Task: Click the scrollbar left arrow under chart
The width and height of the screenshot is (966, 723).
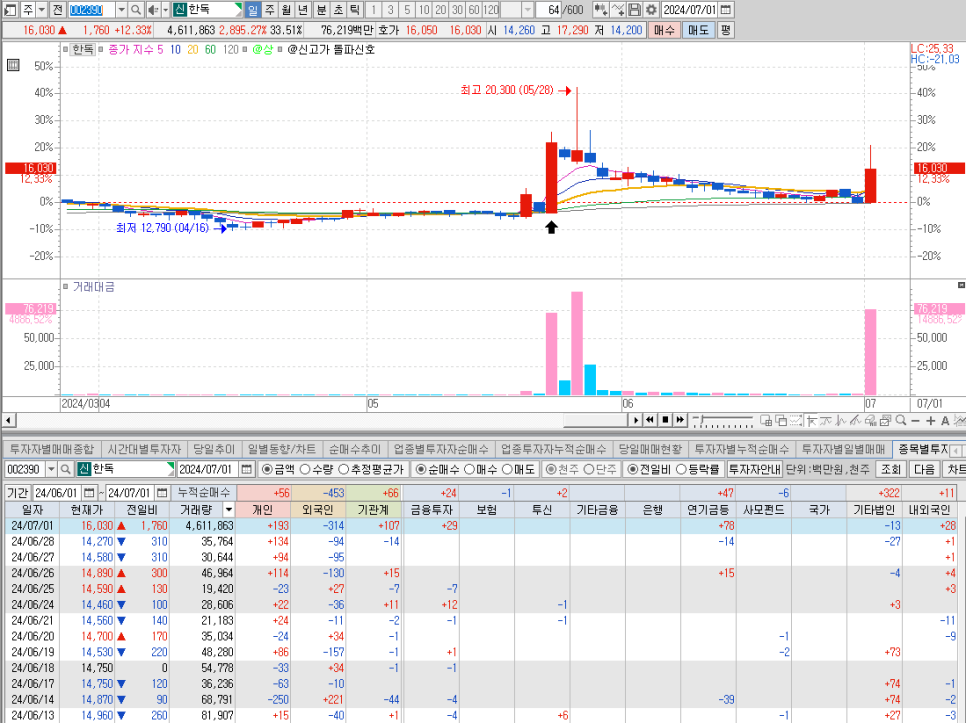Action: tap(8, 420)
